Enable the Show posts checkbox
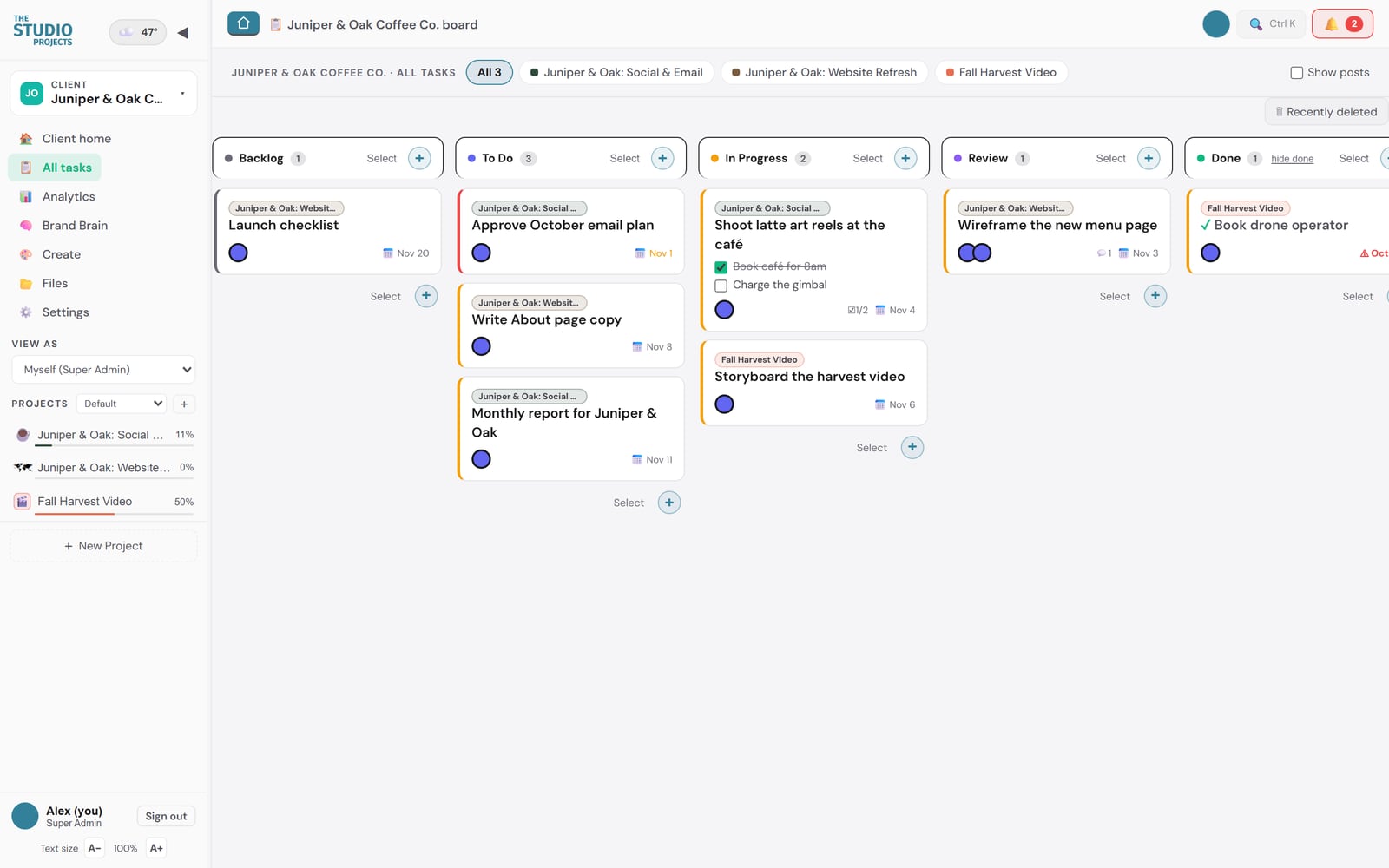1389x868 pixels. click(1296, 73)
